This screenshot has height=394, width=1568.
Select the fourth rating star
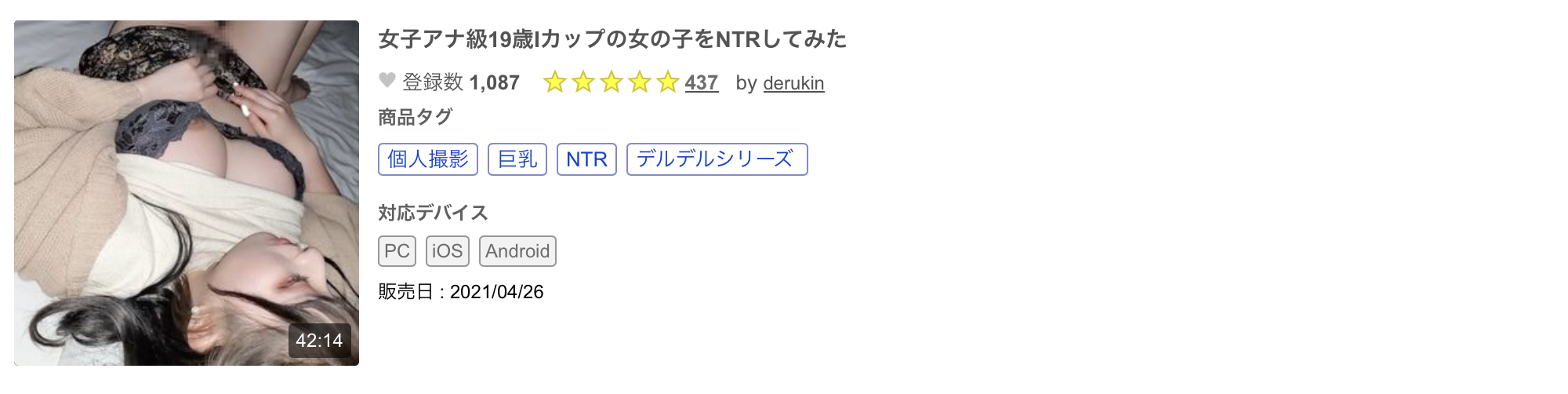(640, 82)
